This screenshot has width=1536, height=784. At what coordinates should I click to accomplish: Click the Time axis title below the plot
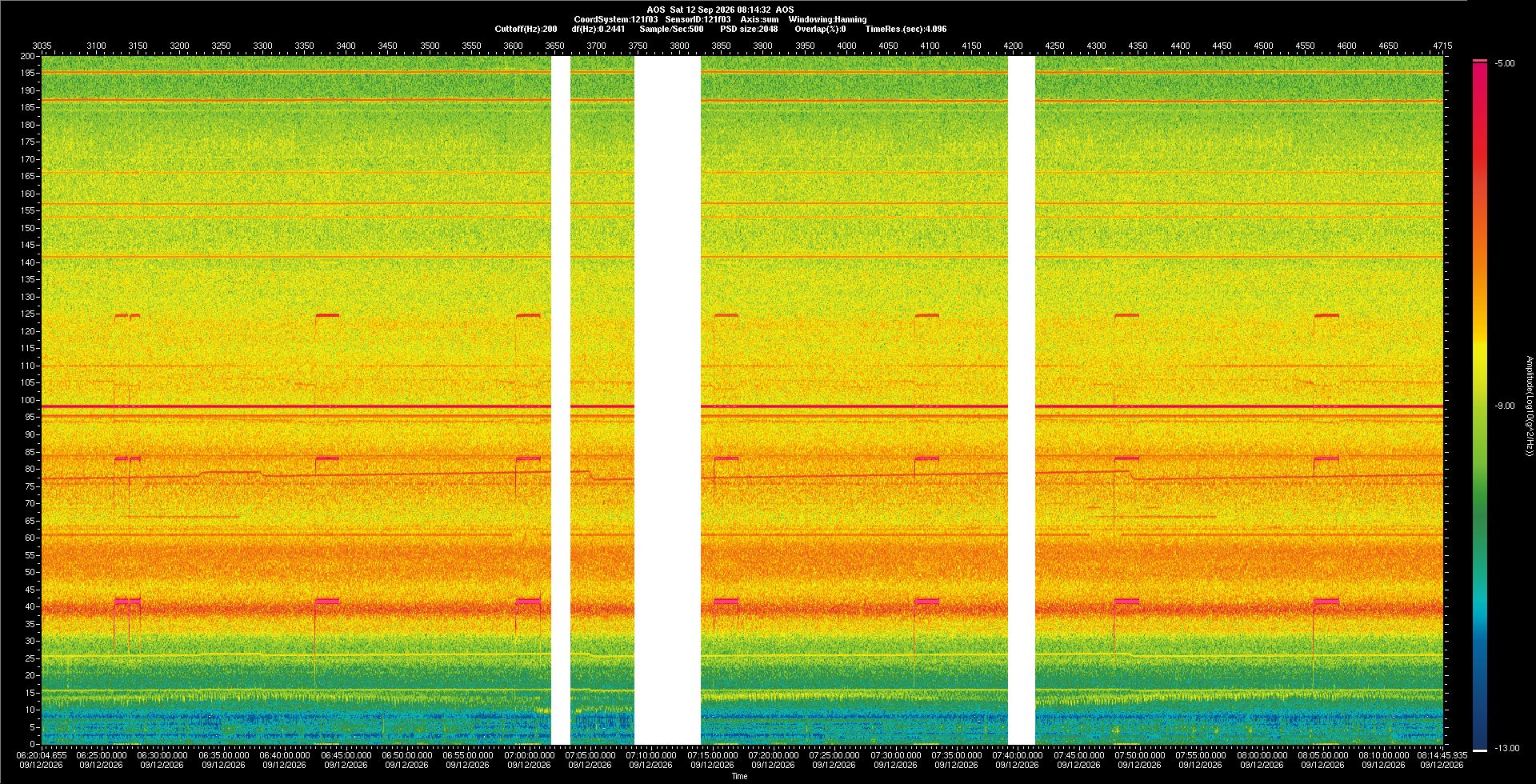click(x=739, y=776)
